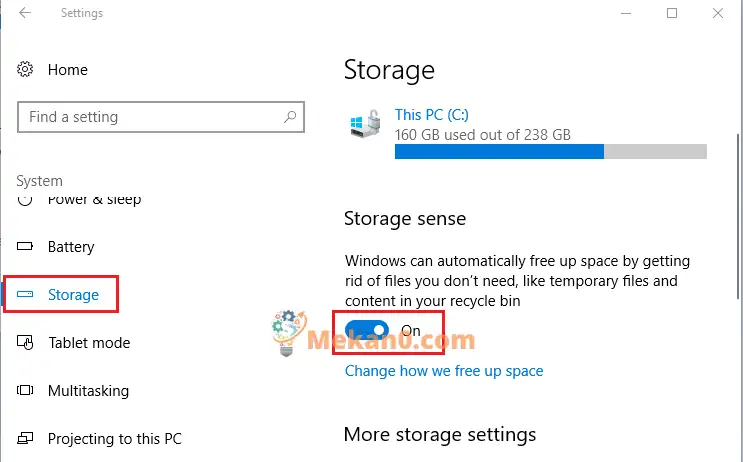Image resolution: width=743 pixels, height=462 pixels.
Task: Select Tablet mode in sidebar
Action: click(89, 342)
